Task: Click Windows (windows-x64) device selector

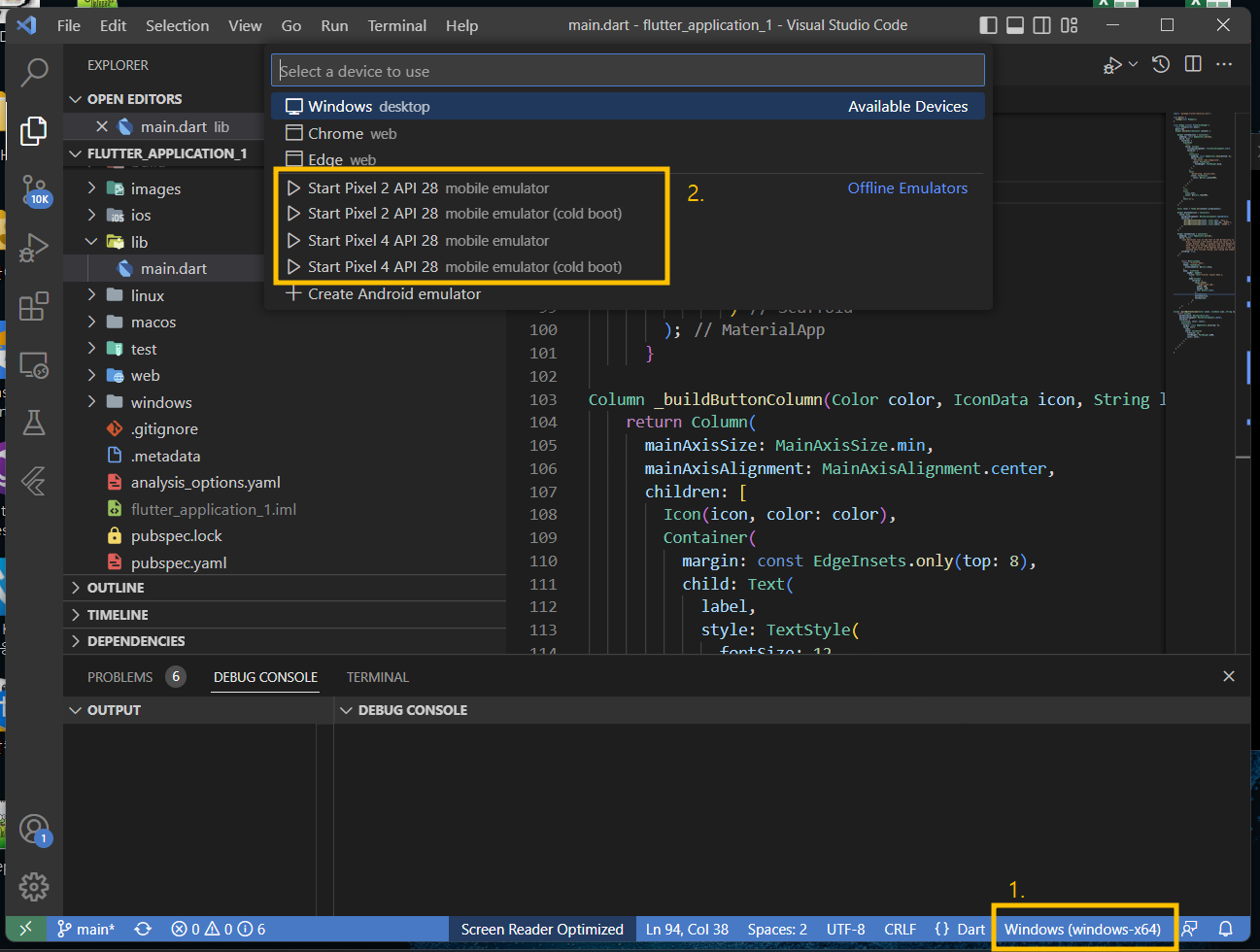Action: pyautogui.click(x=1082, y=930)
